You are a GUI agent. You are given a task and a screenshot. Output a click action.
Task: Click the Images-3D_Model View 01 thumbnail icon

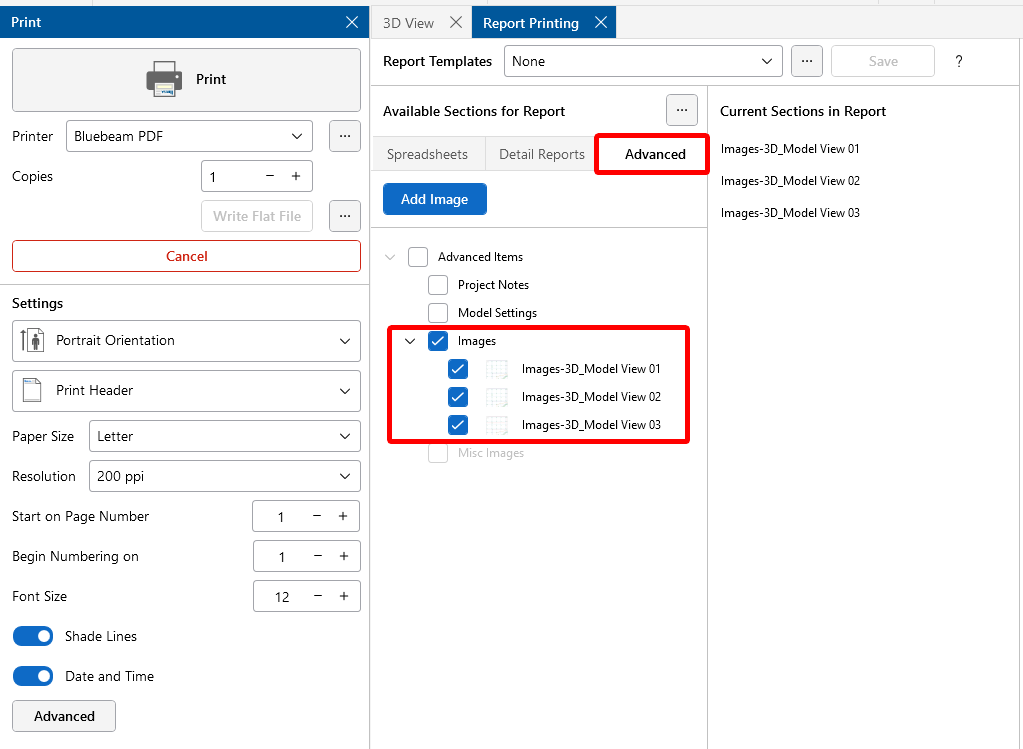(497, 369)
